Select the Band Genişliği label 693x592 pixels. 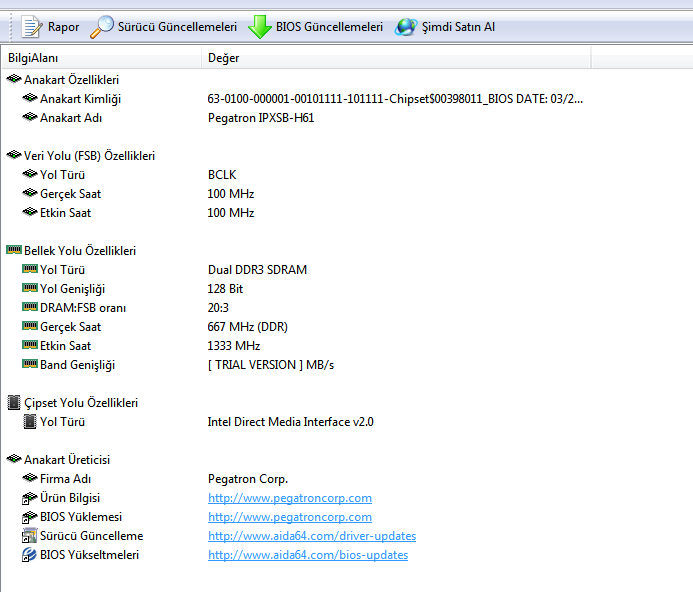(x=78, y=365)
